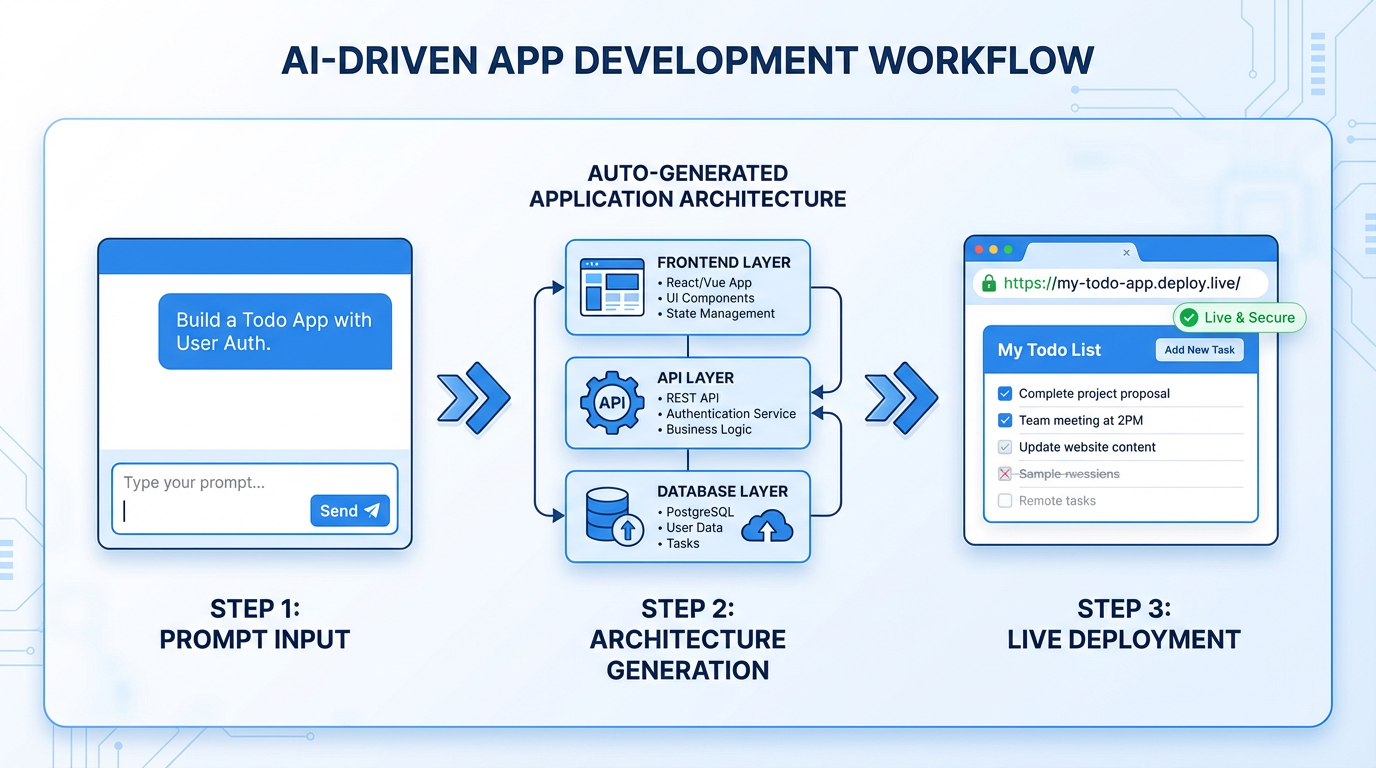
Task: Click the cloud upload icon in Database Layer
Action: click(x=767, y=525)
